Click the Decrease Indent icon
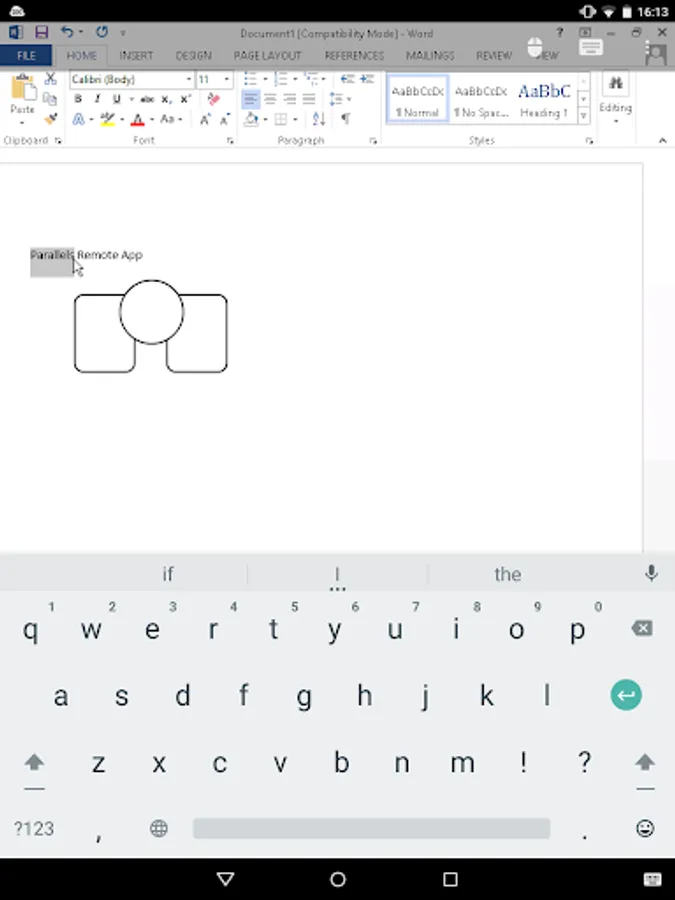675x900 pixels. click(347, 79)
